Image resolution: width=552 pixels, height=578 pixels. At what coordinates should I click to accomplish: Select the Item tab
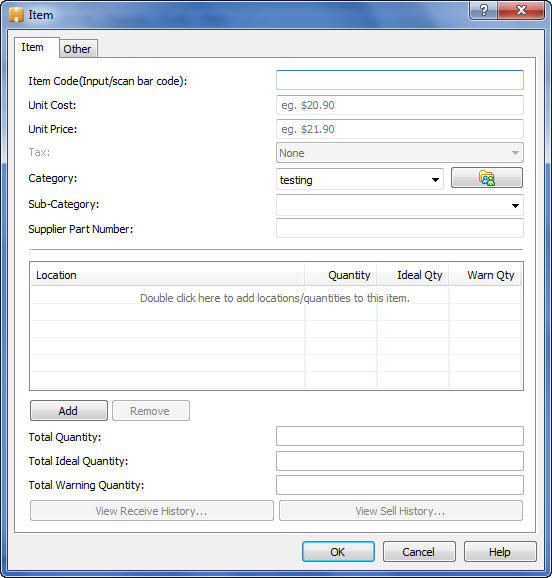point(36,48)
